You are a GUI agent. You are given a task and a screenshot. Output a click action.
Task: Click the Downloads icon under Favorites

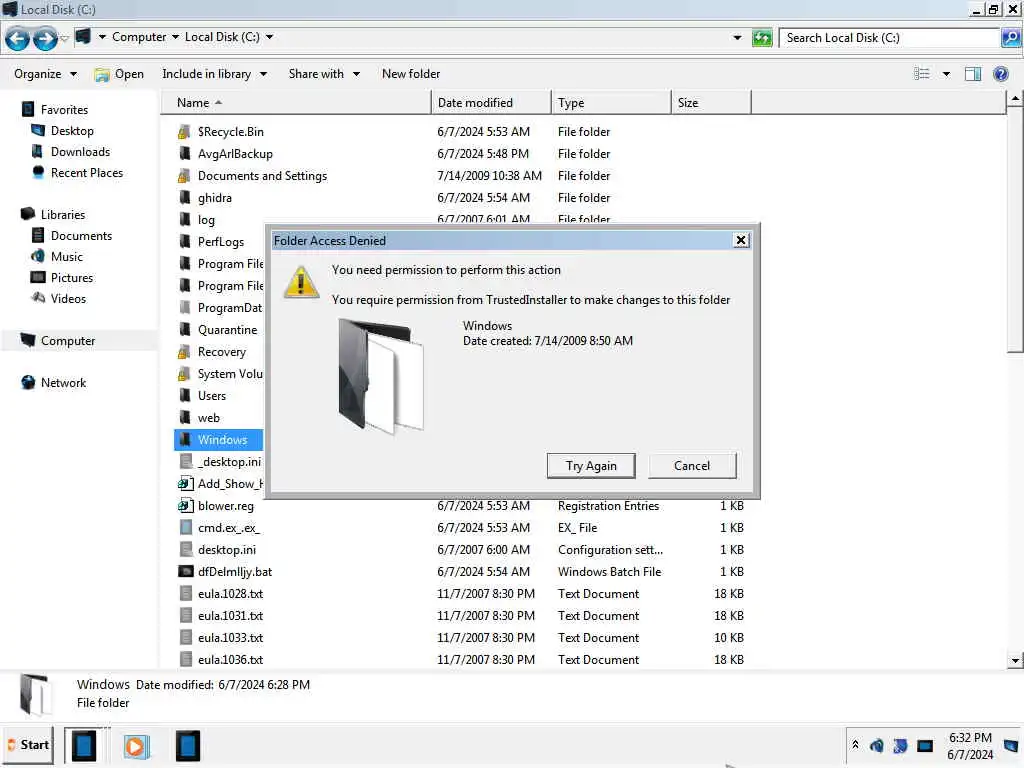[x=38, y=152]
